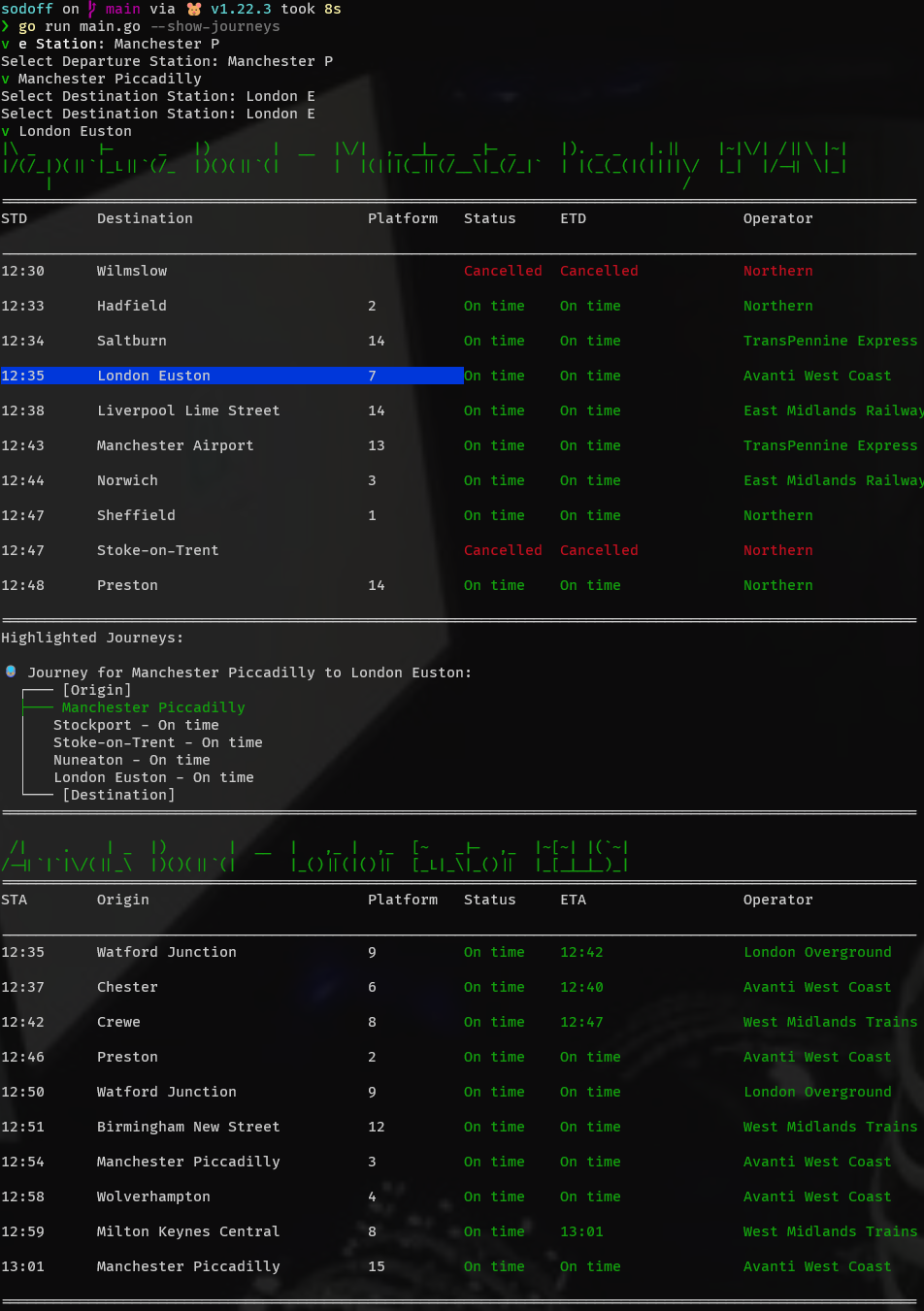Image resolution: width=924 pixels, height=1311 pixels.
Task: Click London Overground operator for 12:50 arrival
Action: pyautogui.click(x=817, y=1092)
